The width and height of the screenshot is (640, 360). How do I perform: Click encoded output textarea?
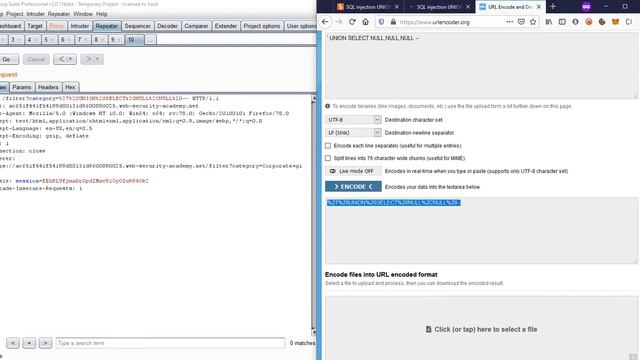(481, 231)
